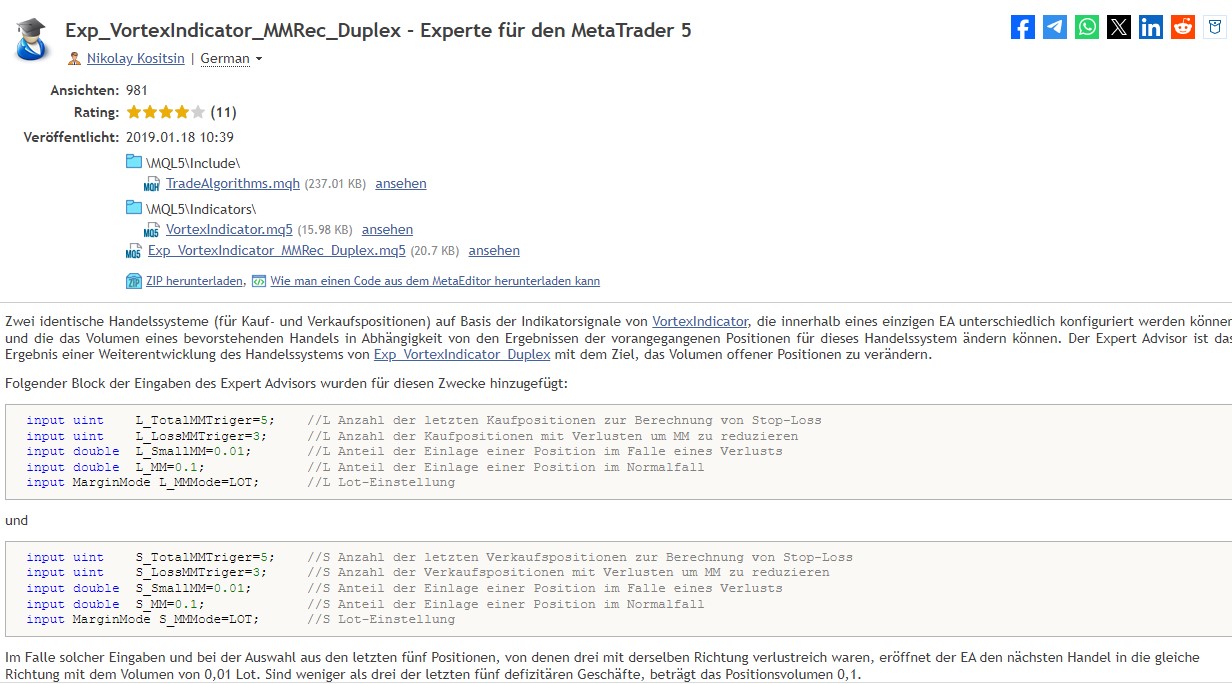Click the L_LossMMTriger=3 code line

pos(412,436)
